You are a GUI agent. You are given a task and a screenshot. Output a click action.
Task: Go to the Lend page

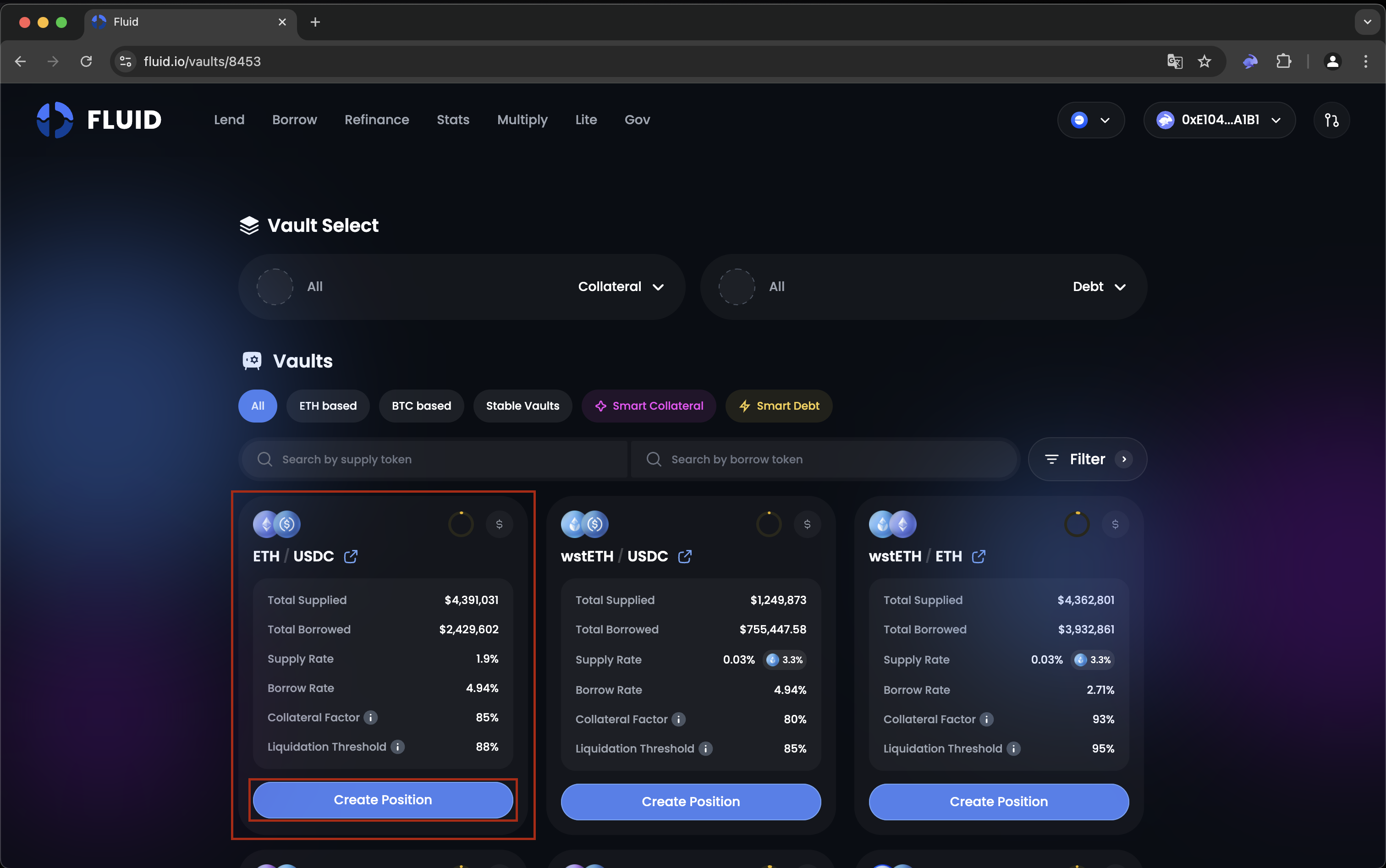[x=229, y=120]
